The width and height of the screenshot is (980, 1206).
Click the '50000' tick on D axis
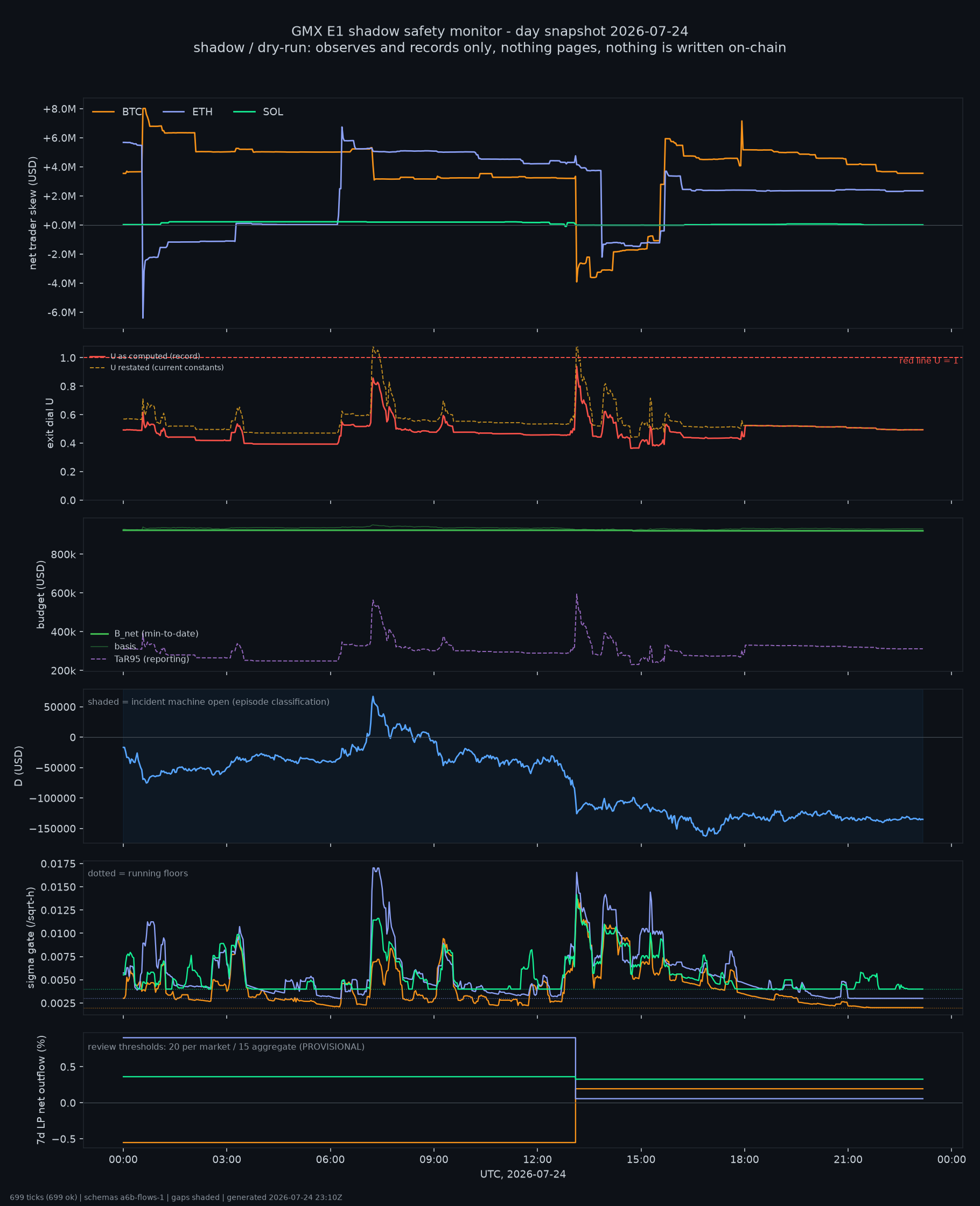click(x=60, y=707)
